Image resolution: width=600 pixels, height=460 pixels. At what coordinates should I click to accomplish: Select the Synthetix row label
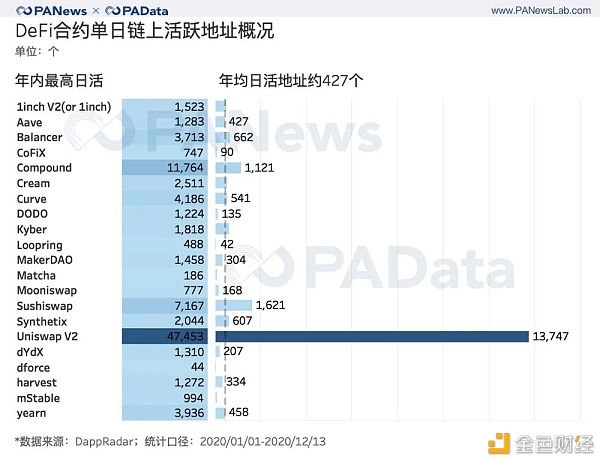point(42,321)
